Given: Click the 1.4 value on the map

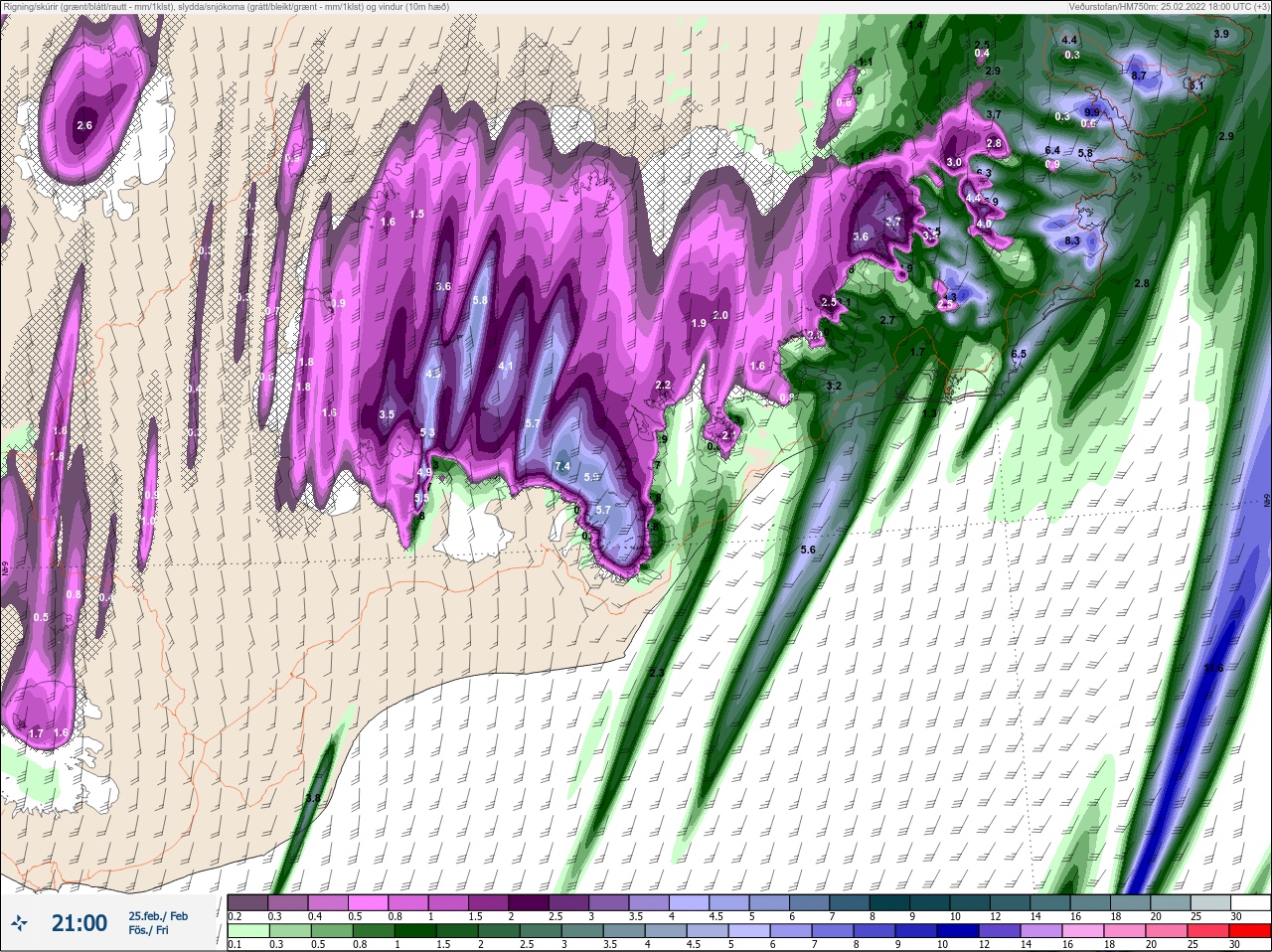Looking at the screenshot, I should [915, 24].
